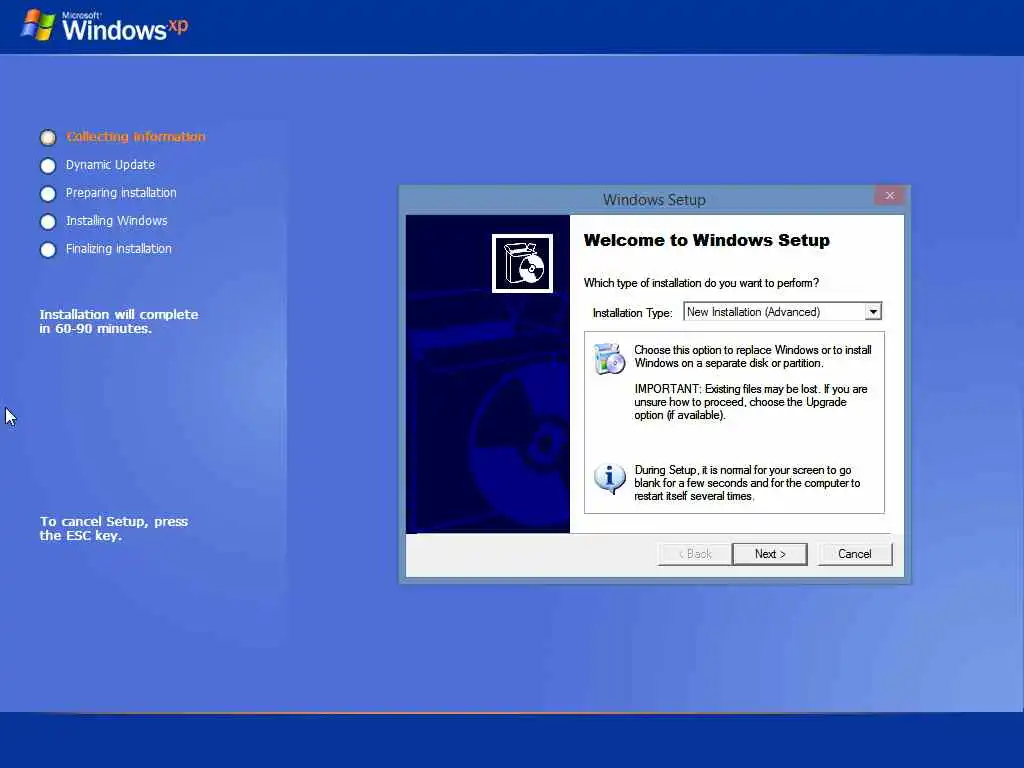Click the blue information bubble icon
Image resolution: width=1024 pixels, height=768 pixels.
coord(609,479)
